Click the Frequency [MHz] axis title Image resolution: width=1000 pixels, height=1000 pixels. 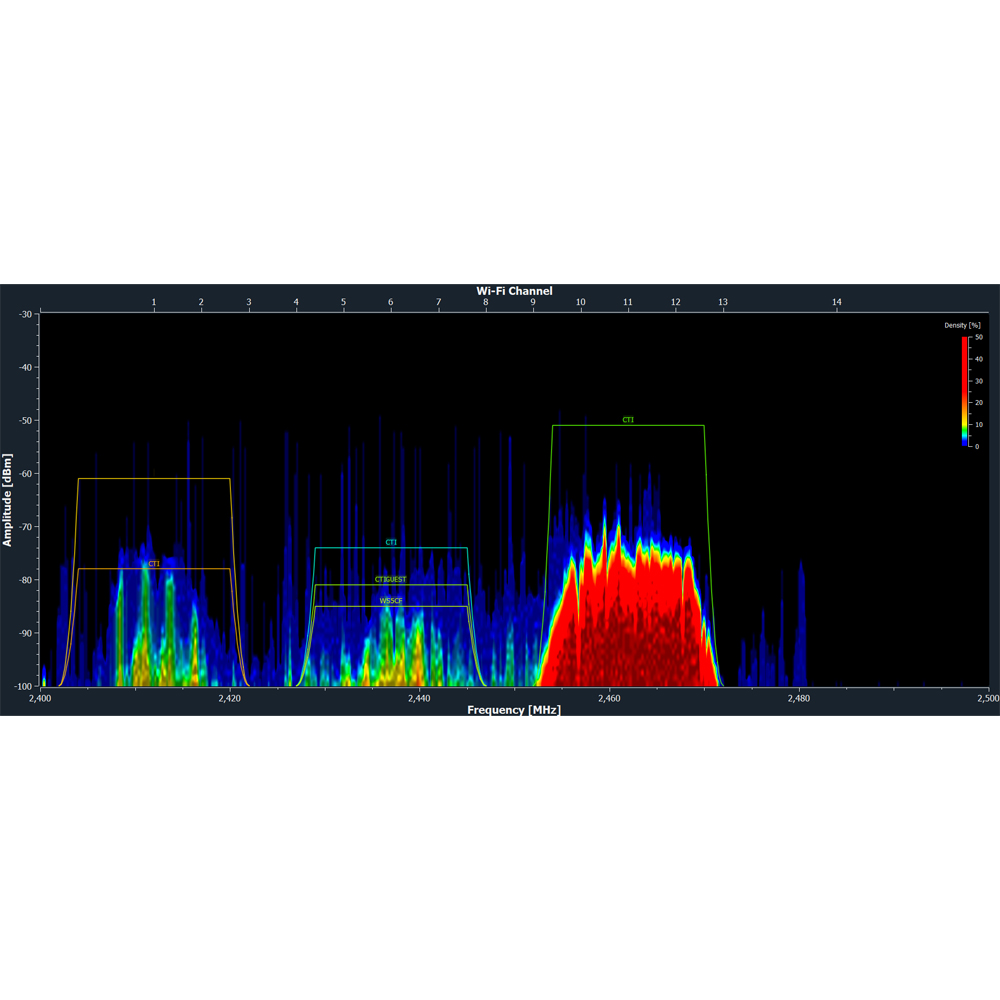click(x=514, y=710)
